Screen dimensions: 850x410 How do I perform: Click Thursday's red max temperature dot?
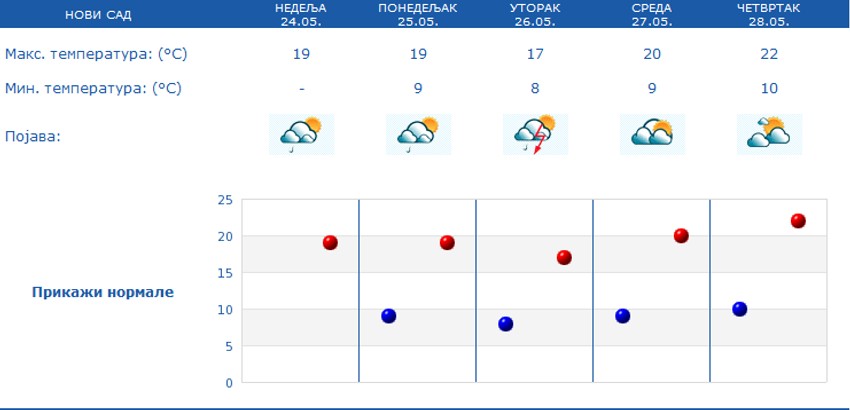[798, 221]
